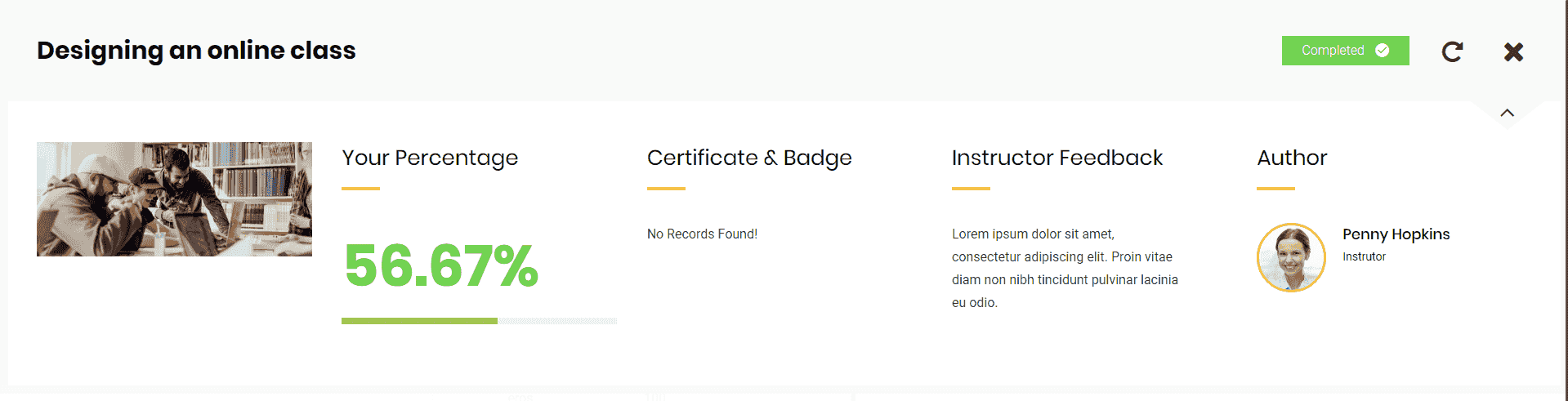The width and height of the screenshot is (1568, 401).
Task: Click the green filled progress bar
Action: coord(419,321)
